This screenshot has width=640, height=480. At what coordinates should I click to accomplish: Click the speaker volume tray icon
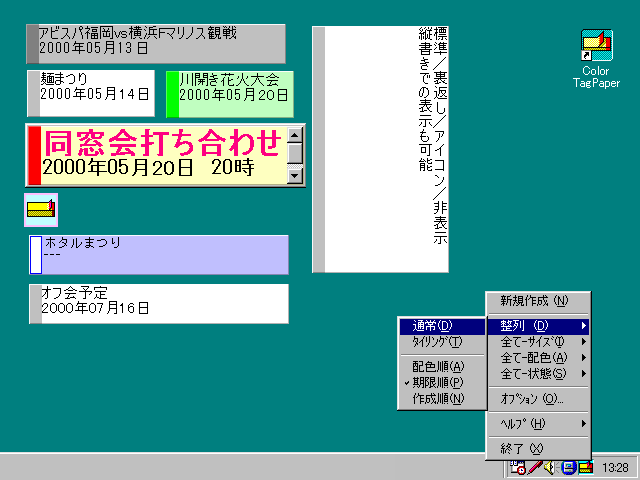click(x=551, y=467)
